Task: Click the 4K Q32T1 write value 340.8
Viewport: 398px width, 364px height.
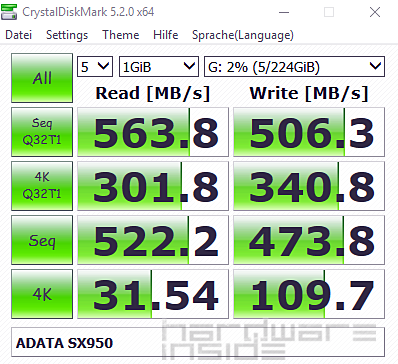Action: pyautogui.click(x=309, y=186)
